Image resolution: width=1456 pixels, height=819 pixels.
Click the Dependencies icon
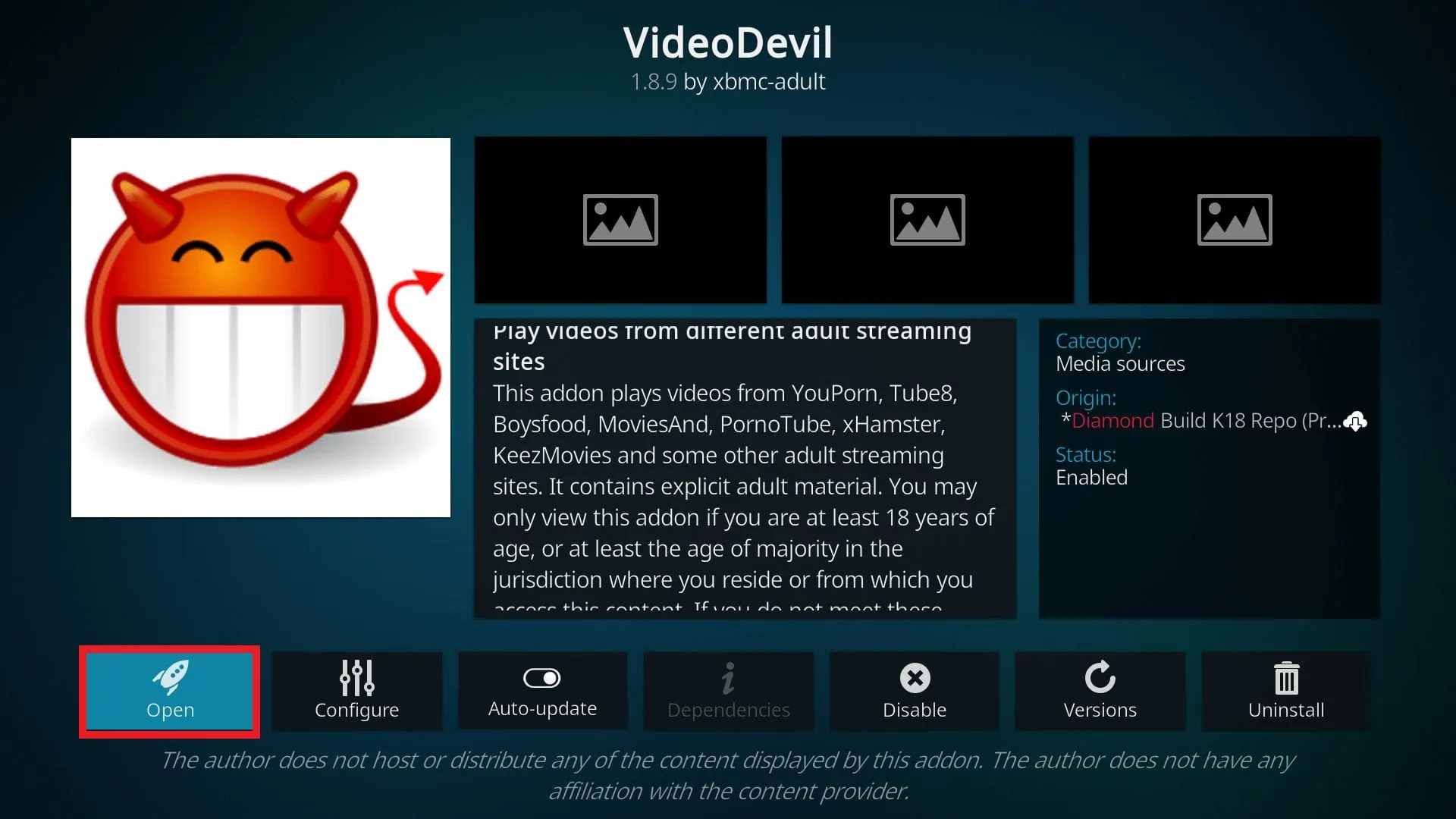click(x=727, y=691)
